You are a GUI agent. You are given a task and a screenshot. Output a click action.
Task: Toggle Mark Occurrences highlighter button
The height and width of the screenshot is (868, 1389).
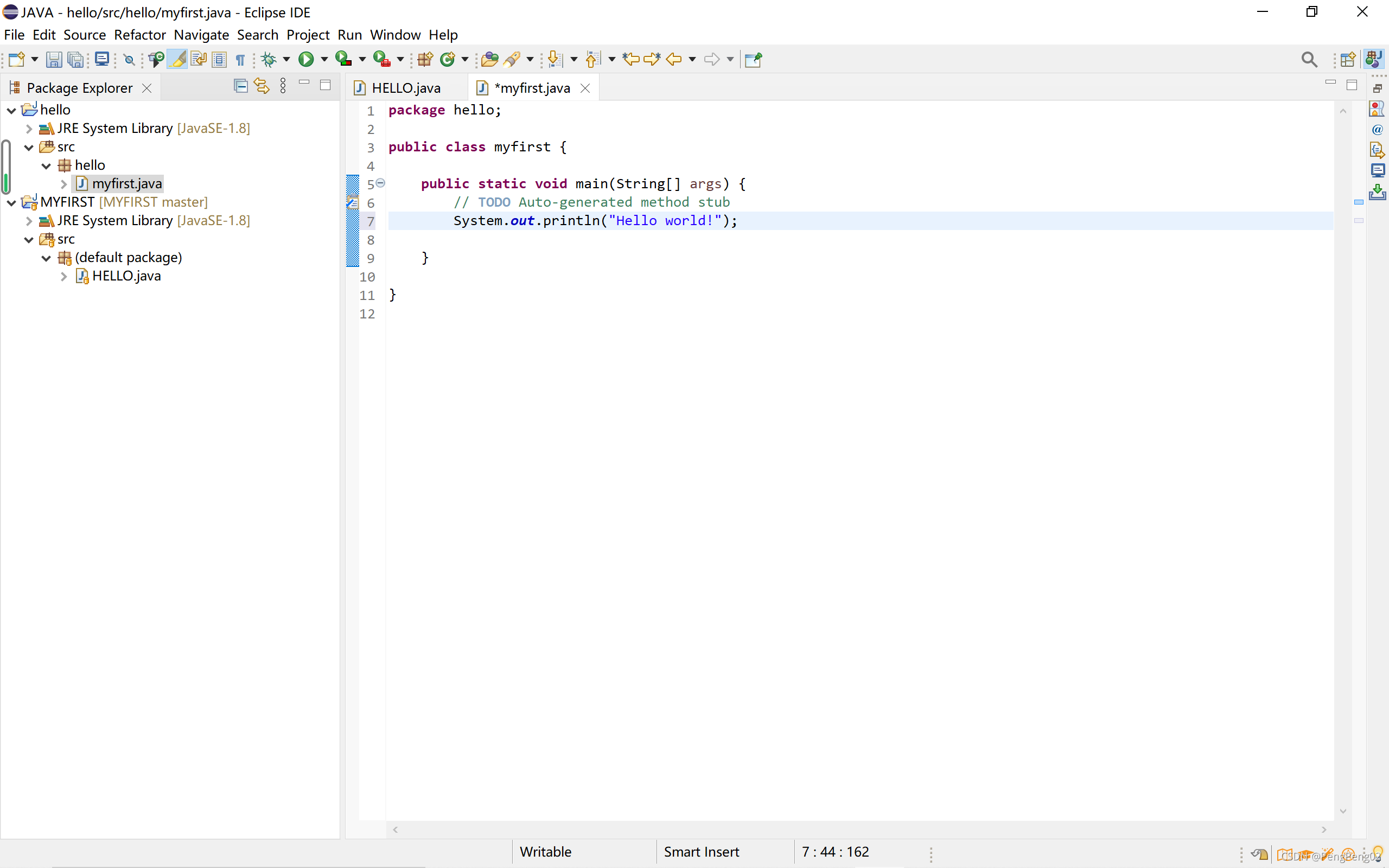[179, 59]
